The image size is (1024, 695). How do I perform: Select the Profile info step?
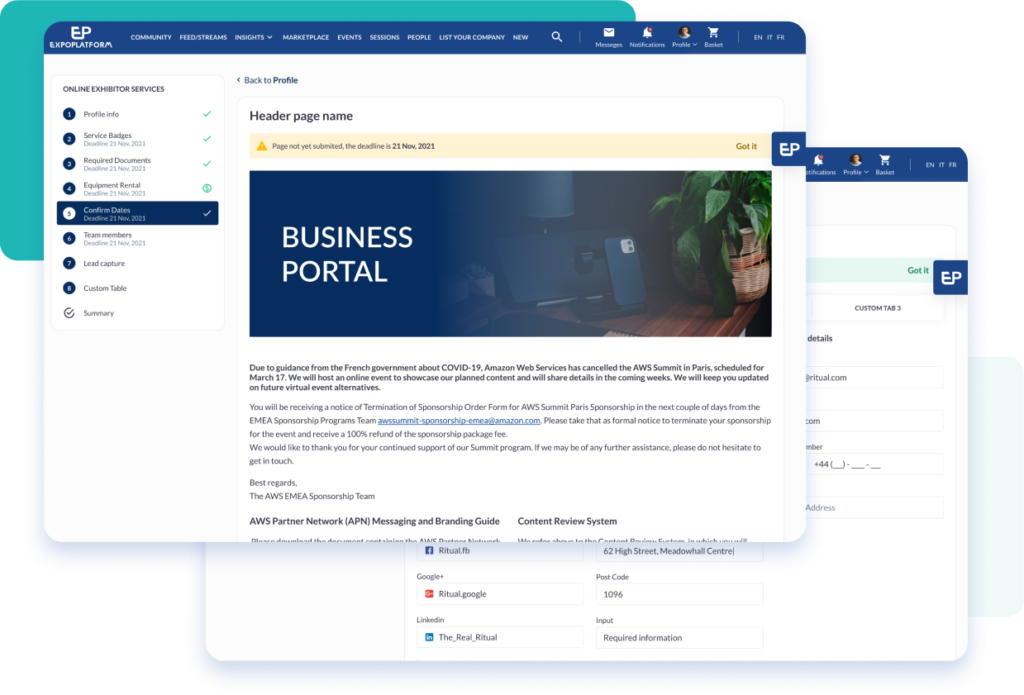pyautogui.click(x=137, y=114)
